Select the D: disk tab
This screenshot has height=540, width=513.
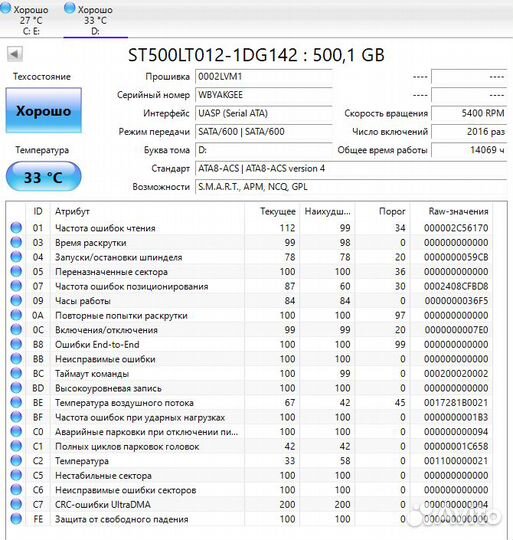[x=95, y=19]
